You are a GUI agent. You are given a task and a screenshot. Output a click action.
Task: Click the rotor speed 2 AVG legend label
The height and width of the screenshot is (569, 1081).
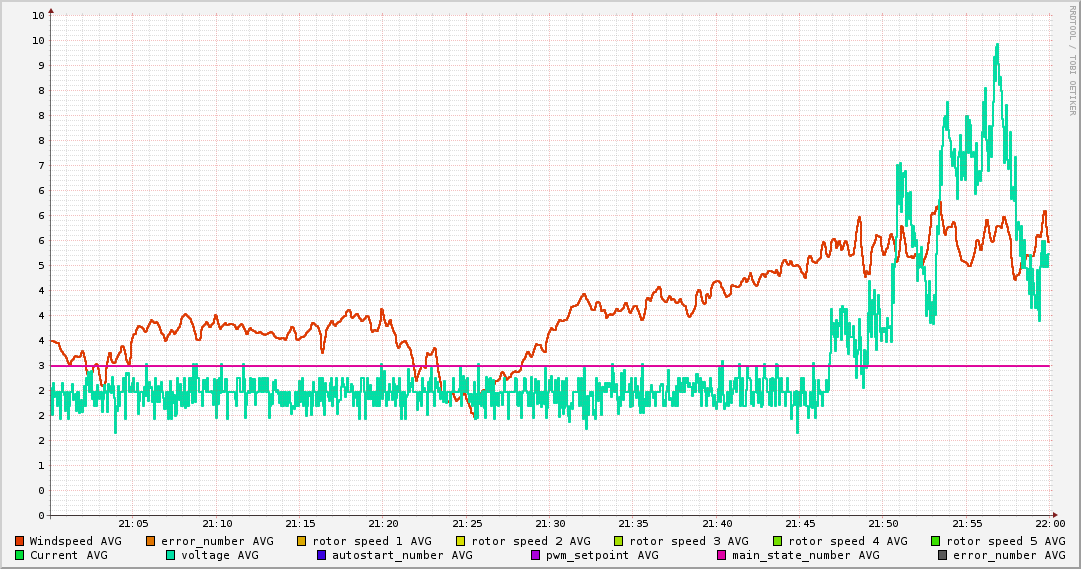pyautogui.click(x=530, y=541)
